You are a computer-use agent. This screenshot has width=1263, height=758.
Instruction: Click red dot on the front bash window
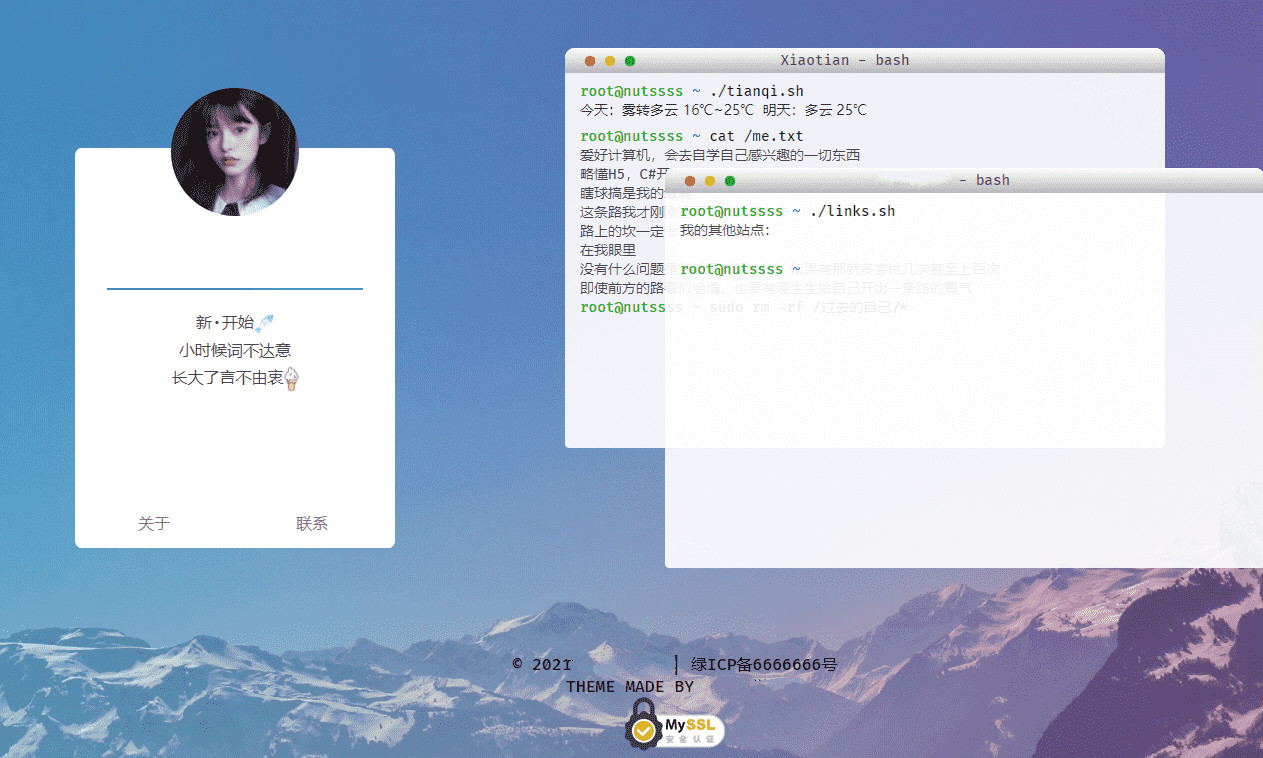[x=690, y=181]
